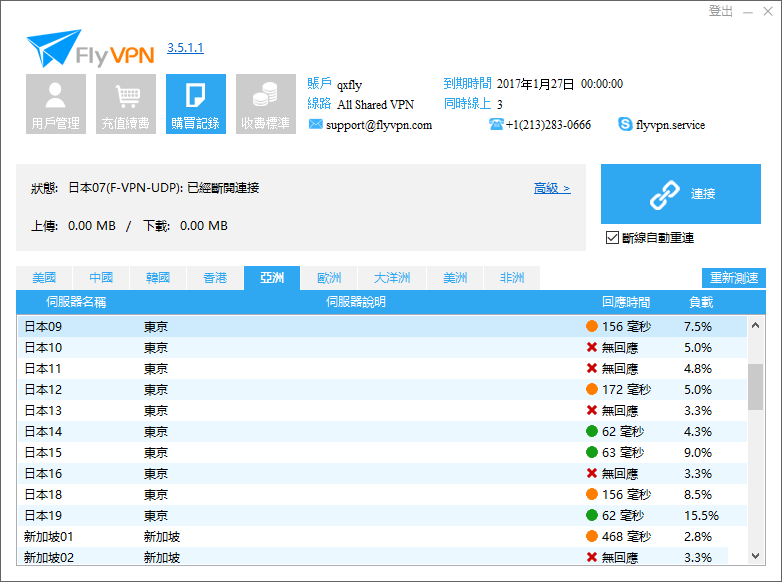Click the server list scroll up arrow
This screenshot has height=582, width=782.
click(756, 326)
